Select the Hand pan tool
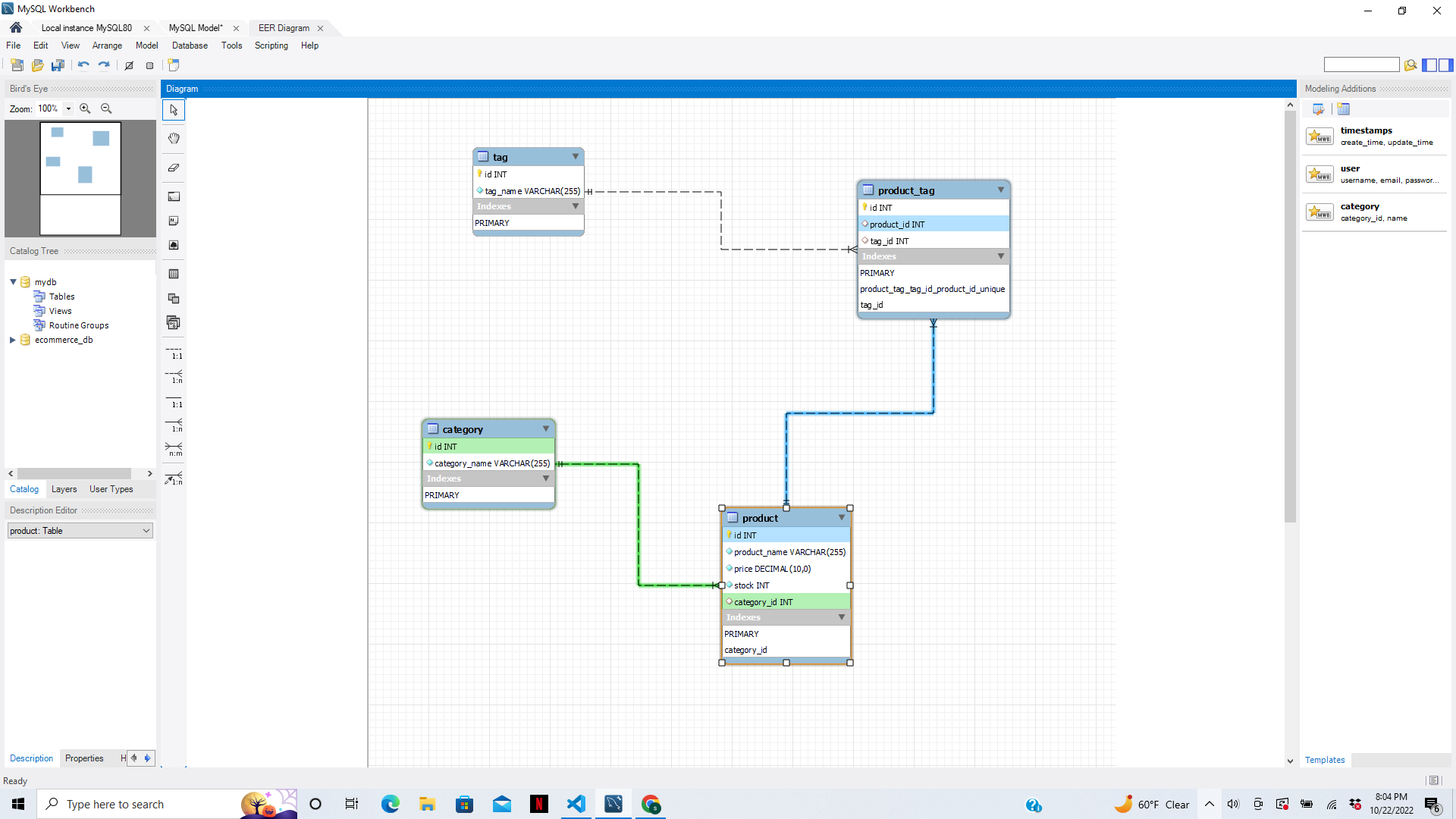This screenshot has width=1456, height=819. point(174,138)
